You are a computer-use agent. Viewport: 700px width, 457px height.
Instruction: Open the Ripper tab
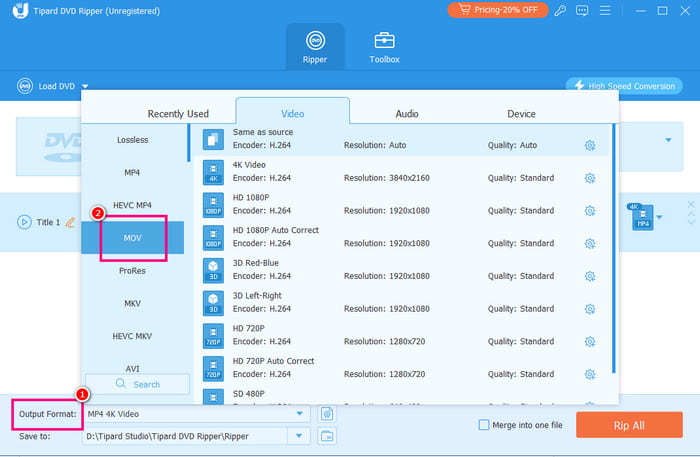pyautogui.click(x=315, y=47)
